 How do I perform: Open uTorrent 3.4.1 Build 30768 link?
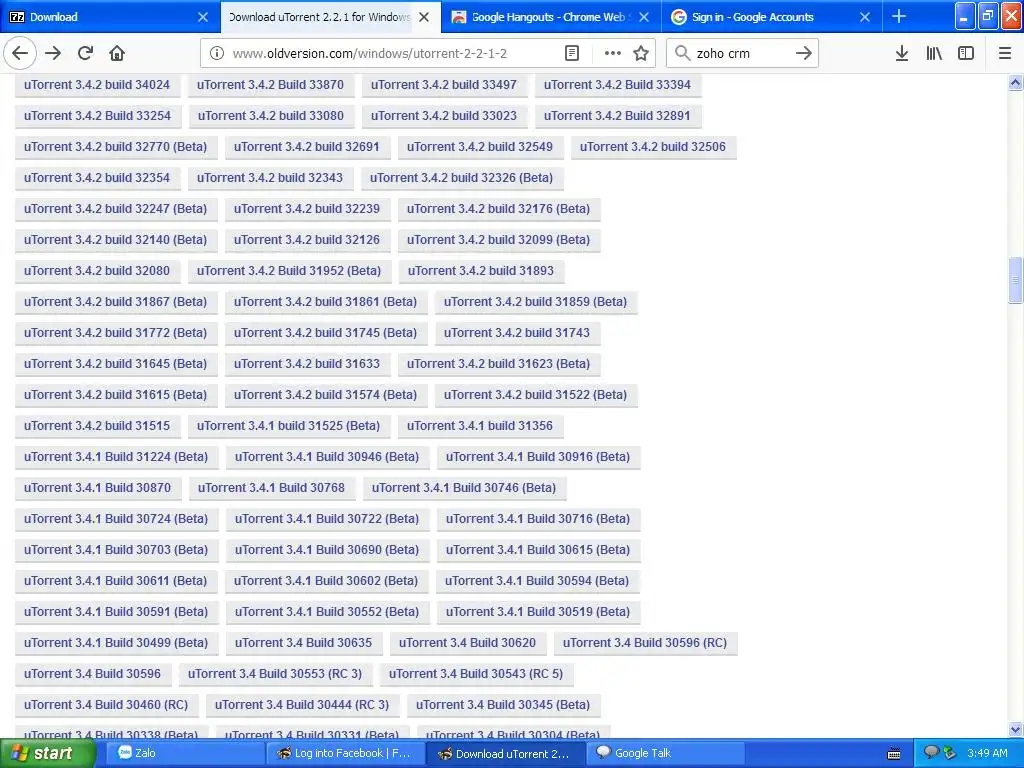click(271, 488)
